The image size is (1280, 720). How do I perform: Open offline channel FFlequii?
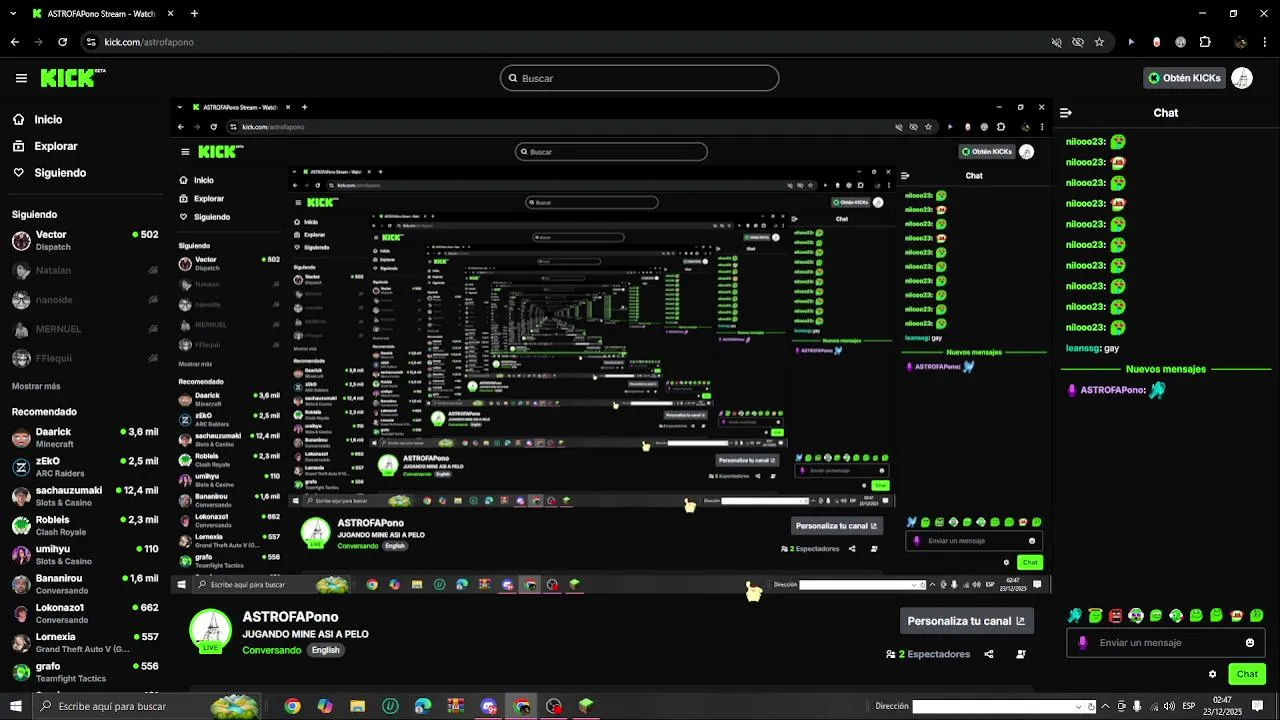[x=85, y=358]
